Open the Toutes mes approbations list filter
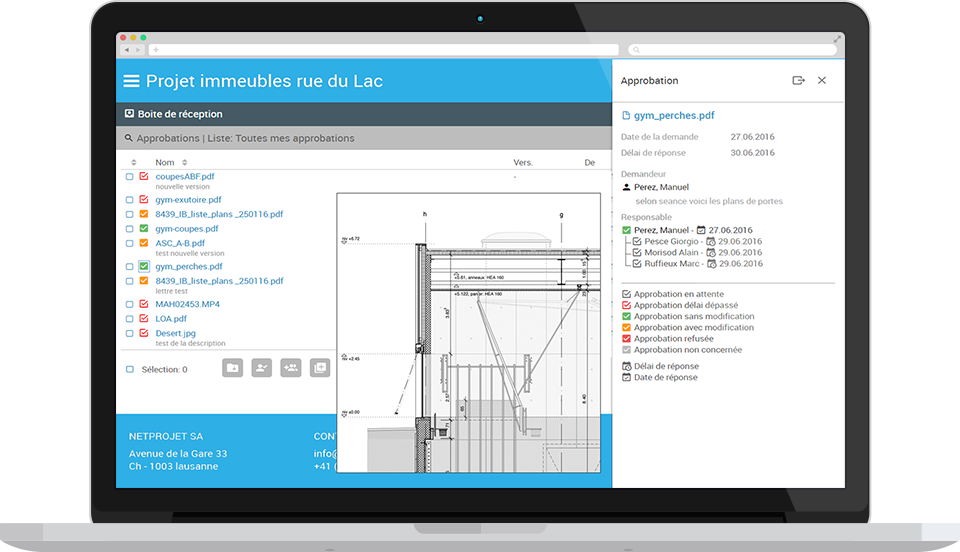 (x=294, y=138)
